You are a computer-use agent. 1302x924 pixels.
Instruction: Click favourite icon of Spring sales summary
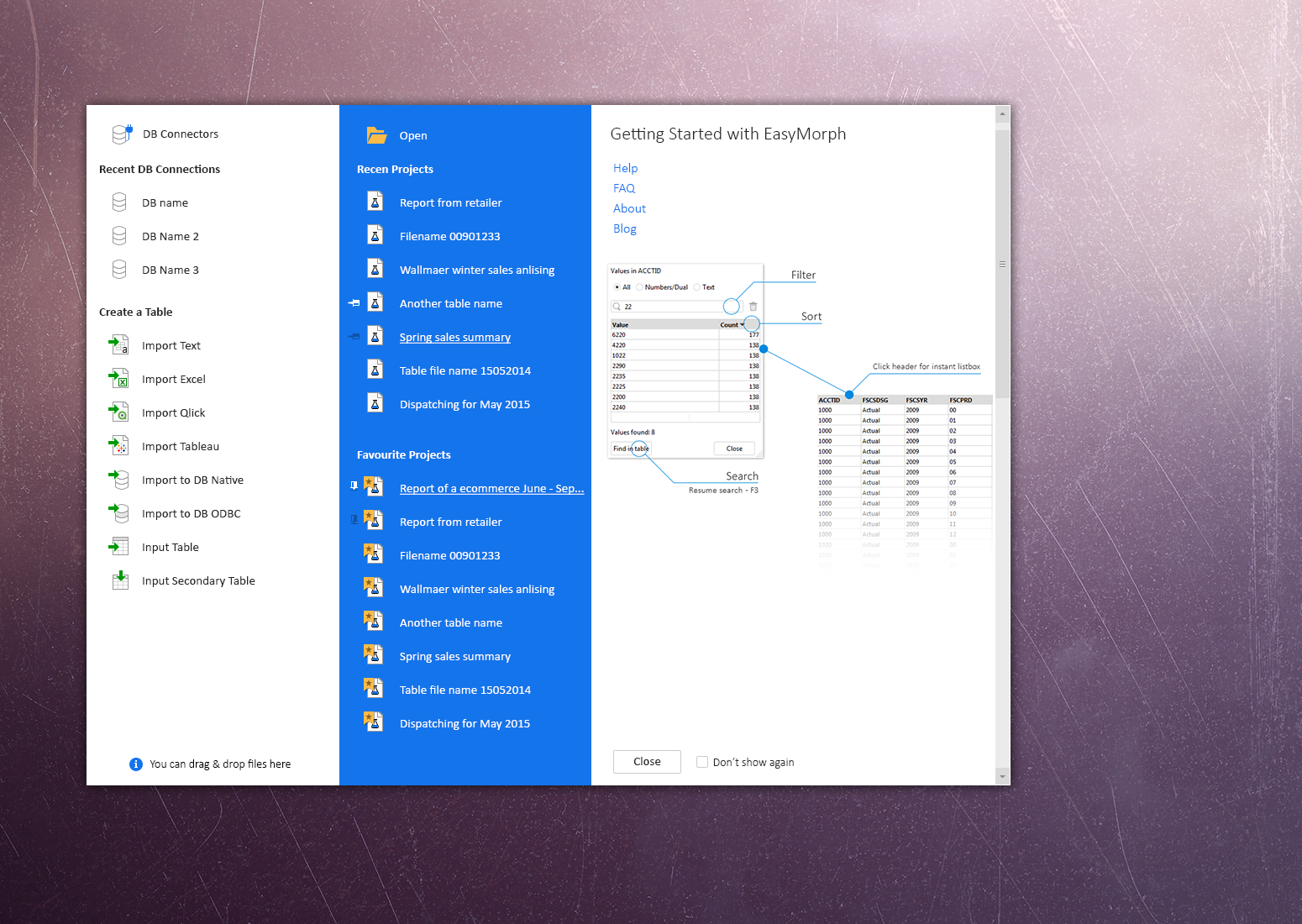[374, 654]
